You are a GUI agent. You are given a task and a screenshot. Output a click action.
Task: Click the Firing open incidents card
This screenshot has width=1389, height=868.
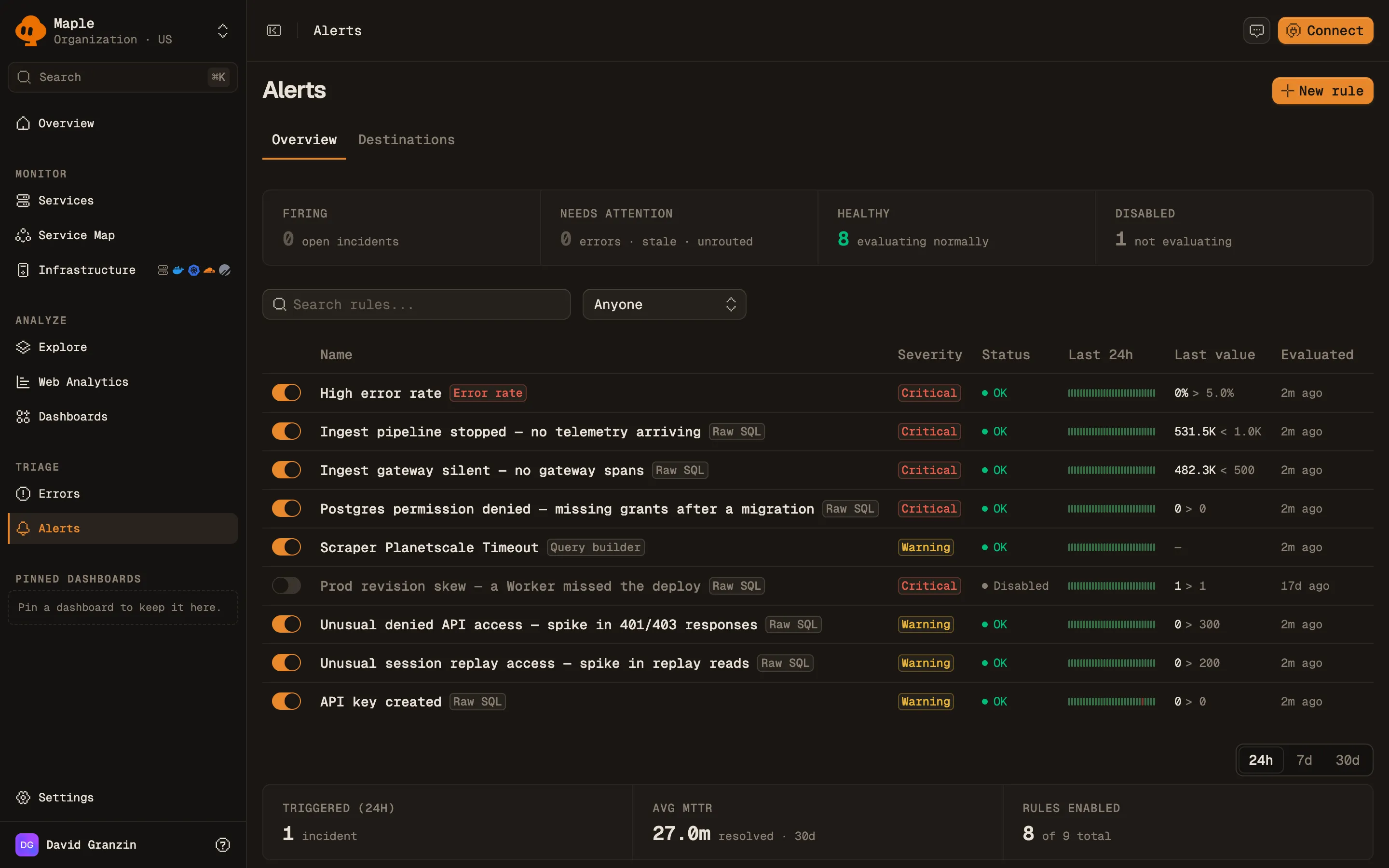(x=402, y=228)
